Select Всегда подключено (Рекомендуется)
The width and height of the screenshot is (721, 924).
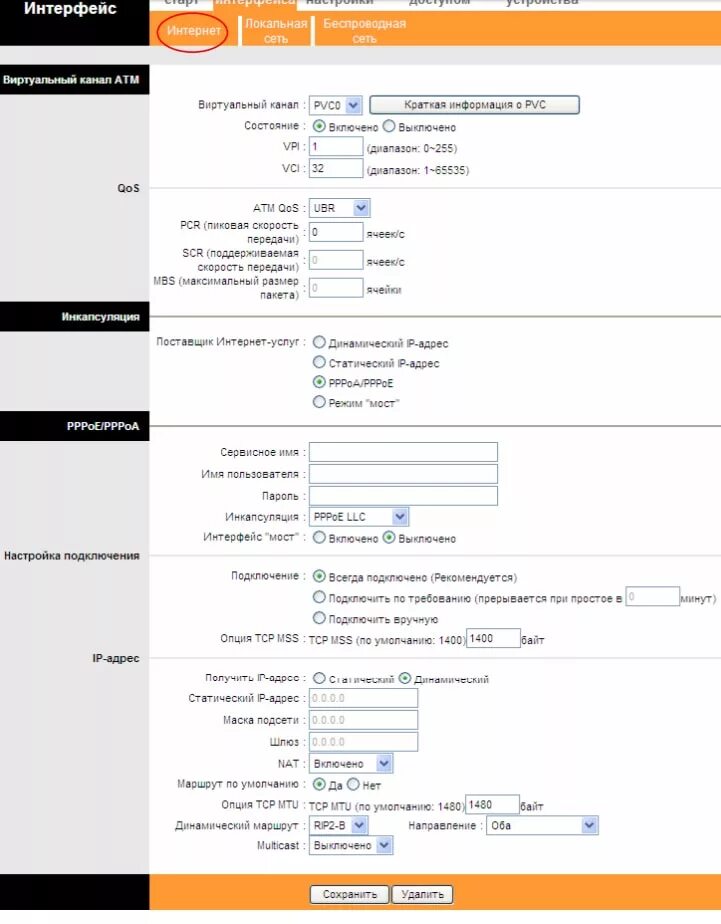(319, 576)
